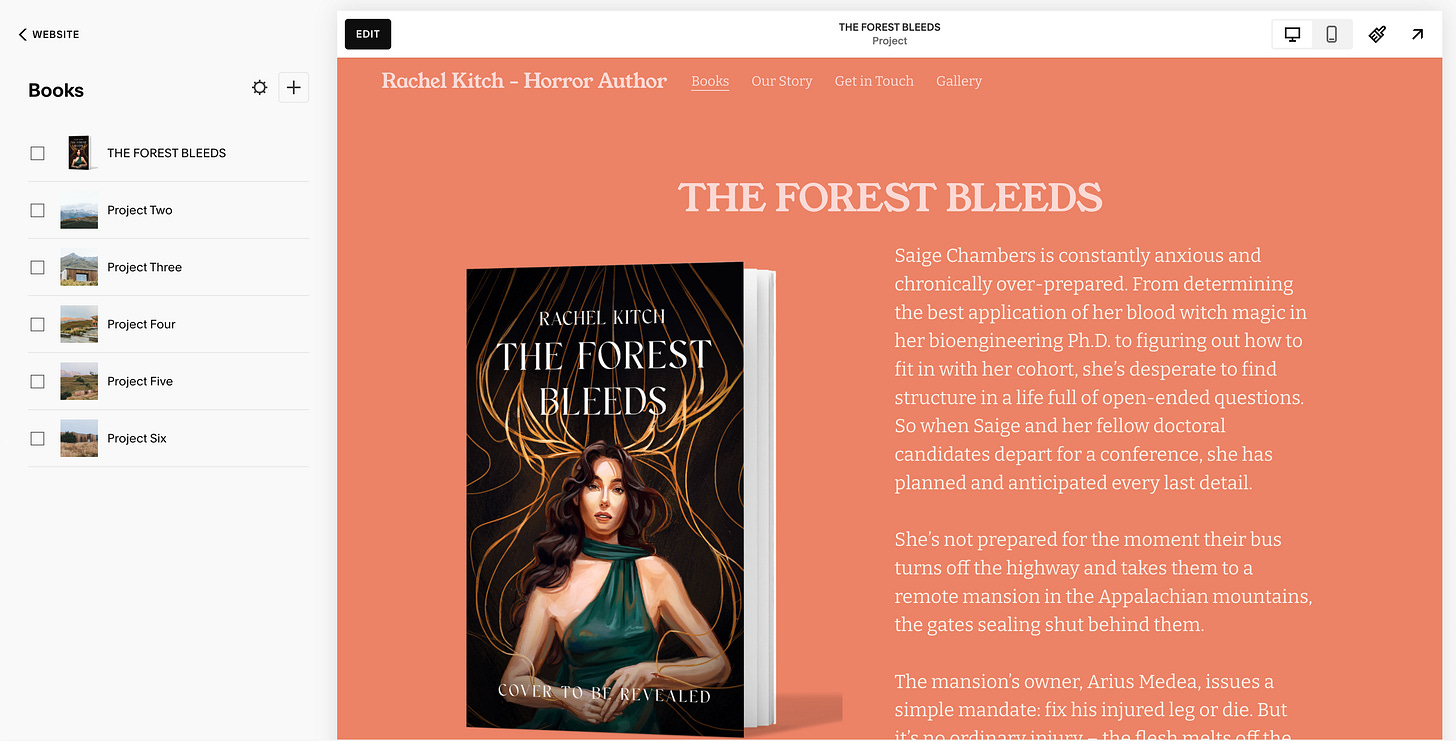
Task: Open the Books navigation link
Action: 710,81
